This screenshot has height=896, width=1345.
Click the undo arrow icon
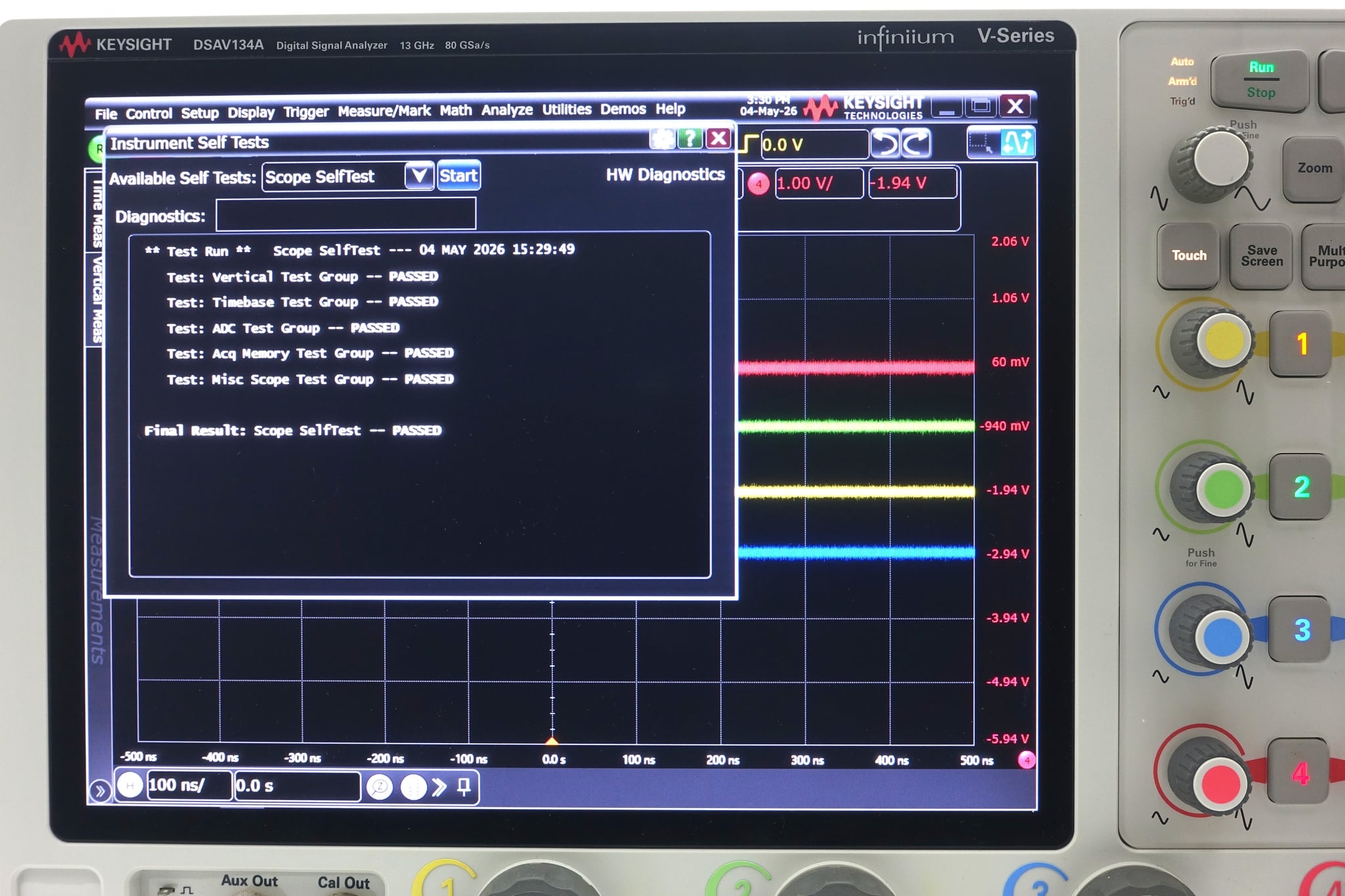pos(885,144)
